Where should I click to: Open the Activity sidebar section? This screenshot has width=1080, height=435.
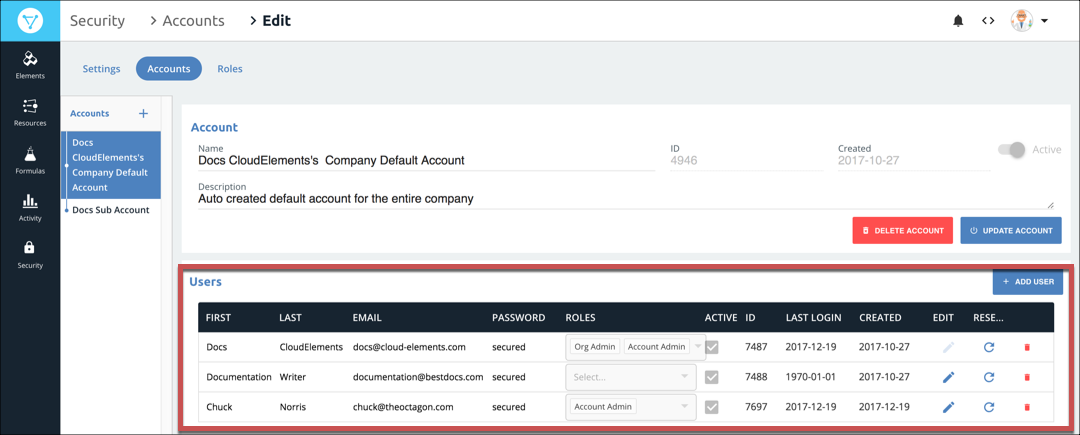[30, 208]
